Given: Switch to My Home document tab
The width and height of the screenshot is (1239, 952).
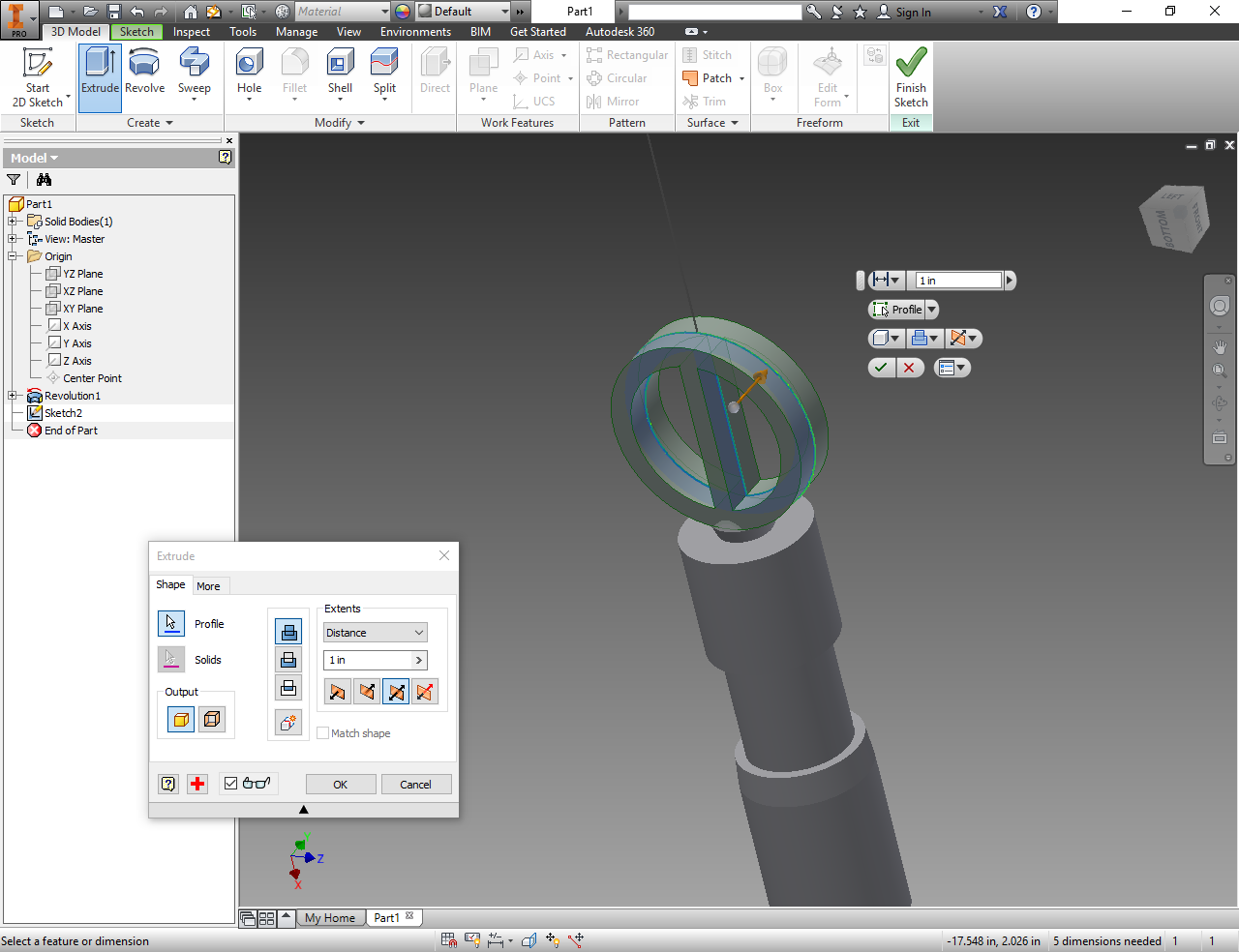Looking at the screenshot, I should [x=330, y=918].
